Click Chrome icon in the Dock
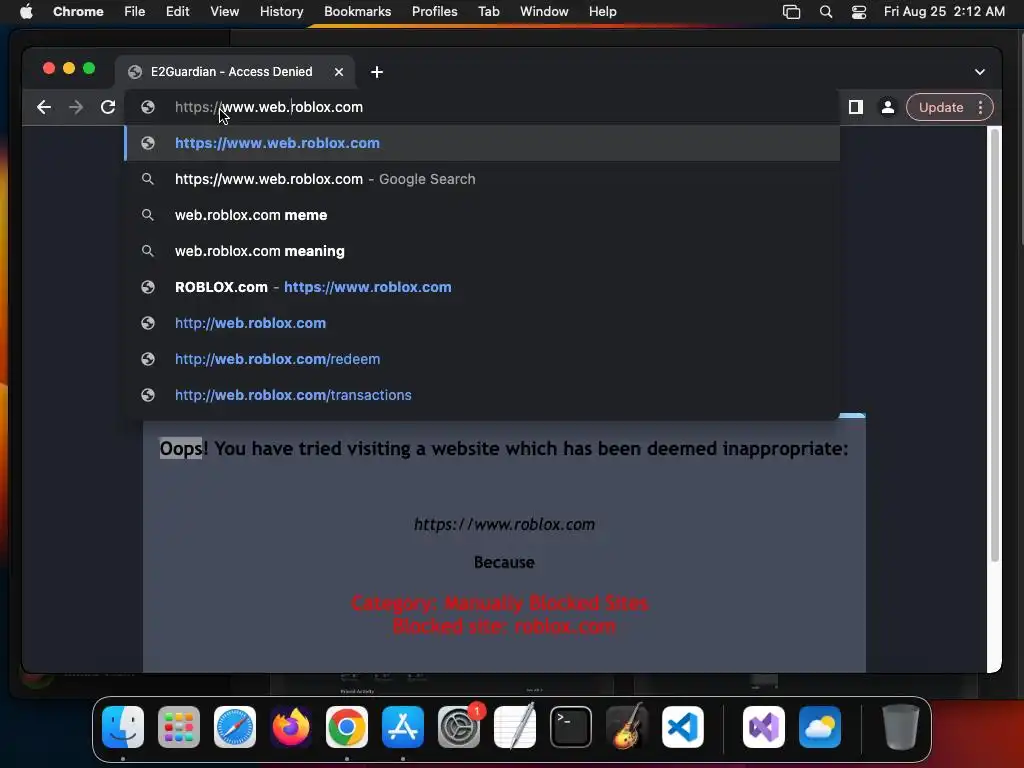 pos(347,727)
